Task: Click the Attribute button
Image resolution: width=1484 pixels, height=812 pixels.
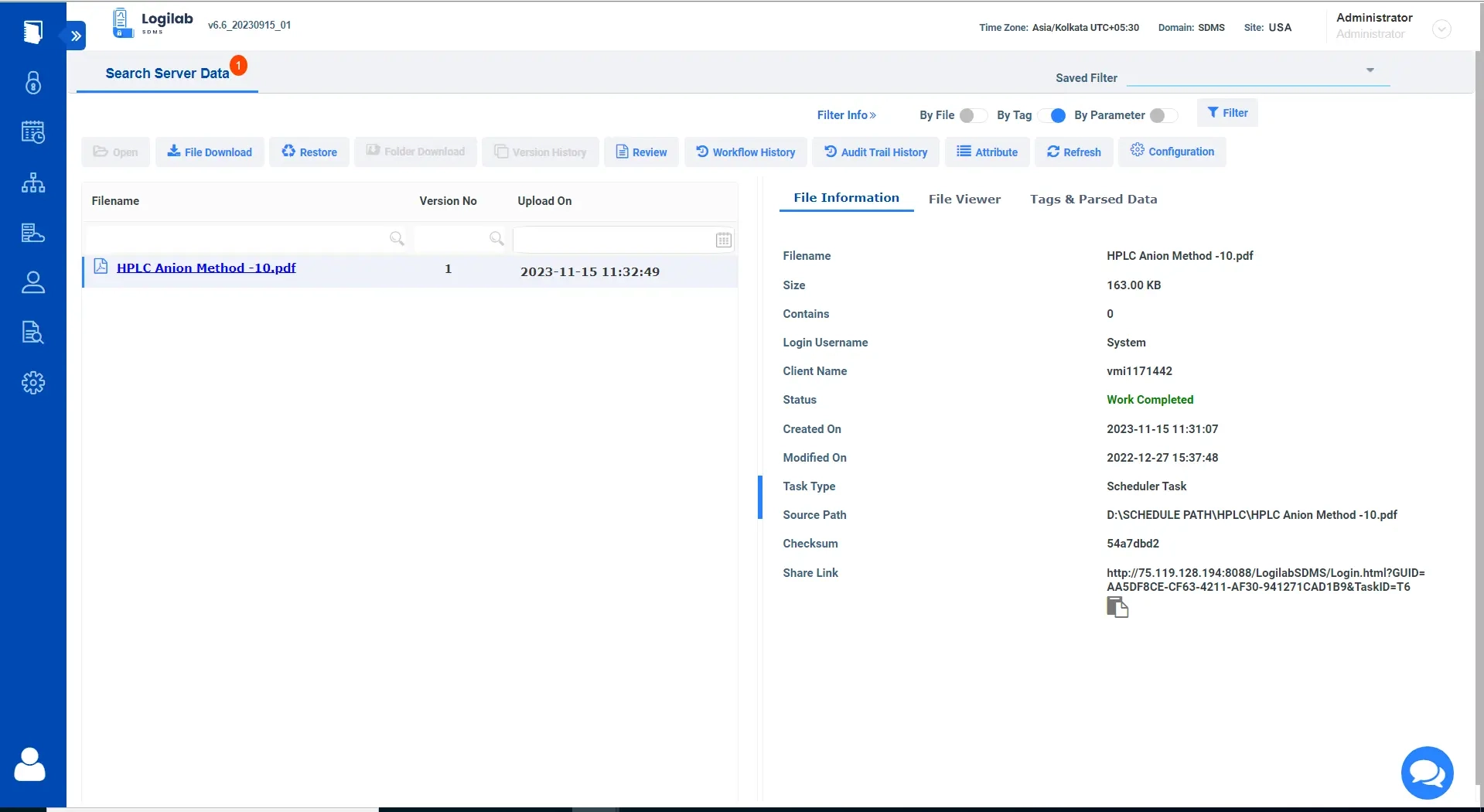Action: pos(987,152)
